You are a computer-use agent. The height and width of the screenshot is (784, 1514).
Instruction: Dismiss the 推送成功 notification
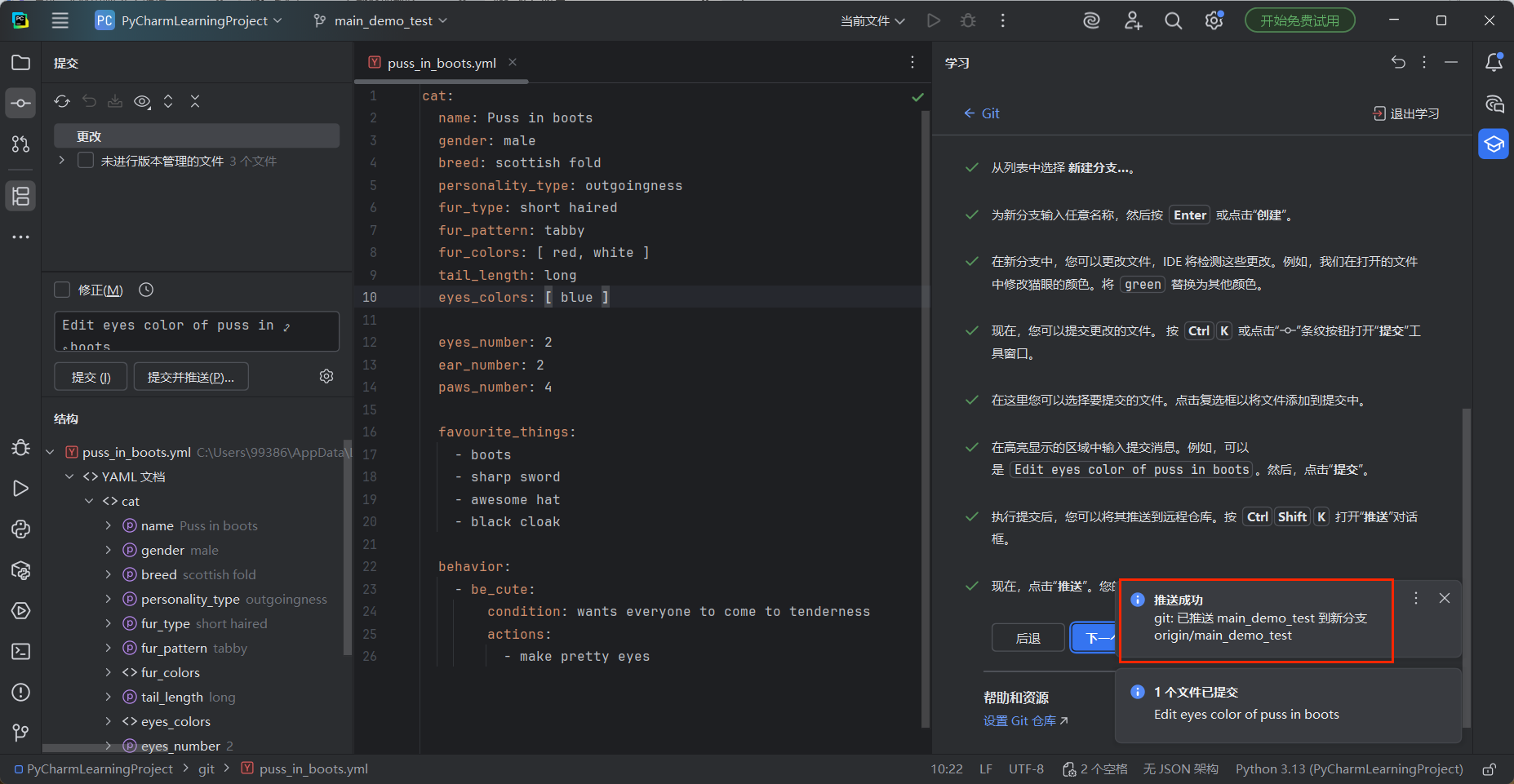tap(1445, 598)
